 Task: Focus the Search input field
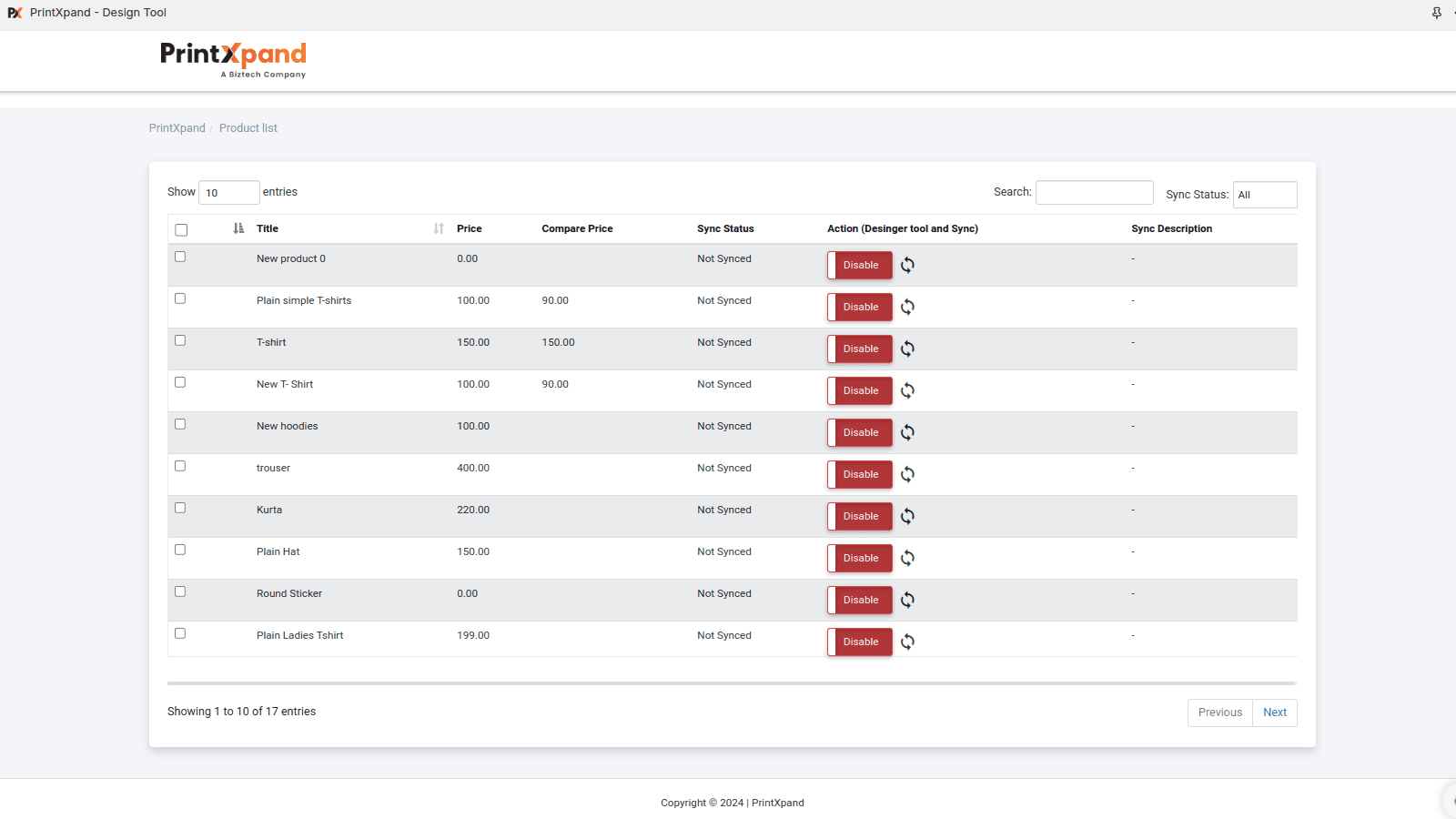(1094, 193)
